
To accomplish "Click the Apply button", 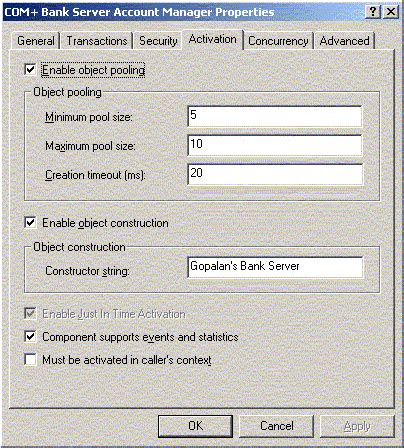I will 357,426.
